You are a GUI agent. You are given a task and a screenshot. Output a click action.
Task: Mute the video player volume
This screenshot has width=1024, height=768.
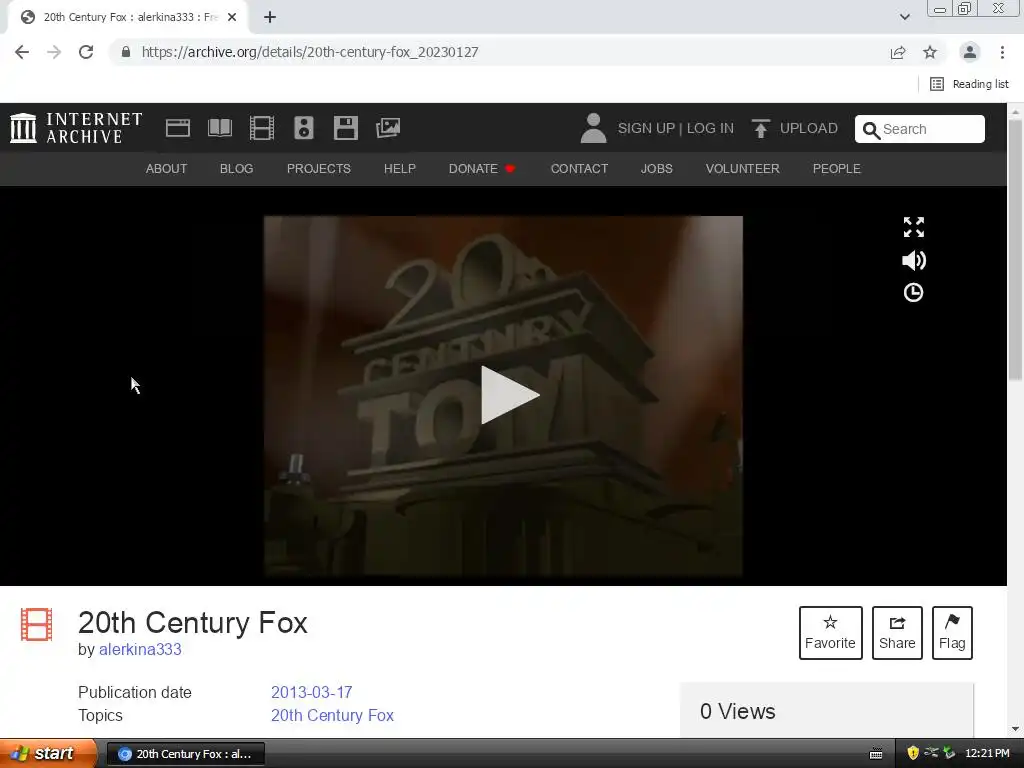(x=914, y=261)
